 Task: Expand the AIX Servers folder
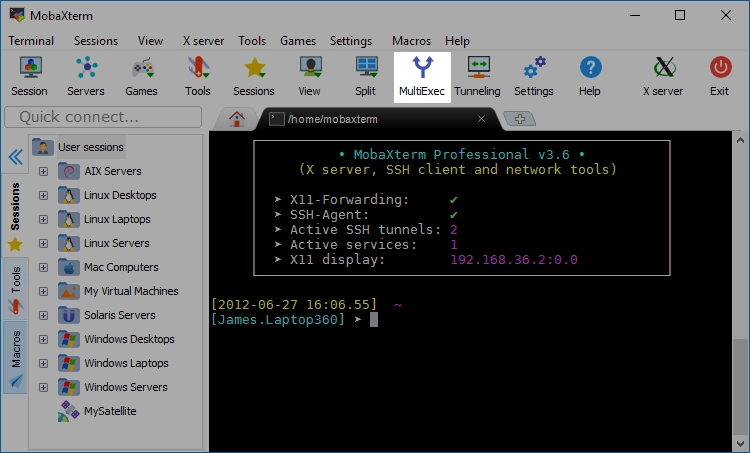click(x=44, y=171)
